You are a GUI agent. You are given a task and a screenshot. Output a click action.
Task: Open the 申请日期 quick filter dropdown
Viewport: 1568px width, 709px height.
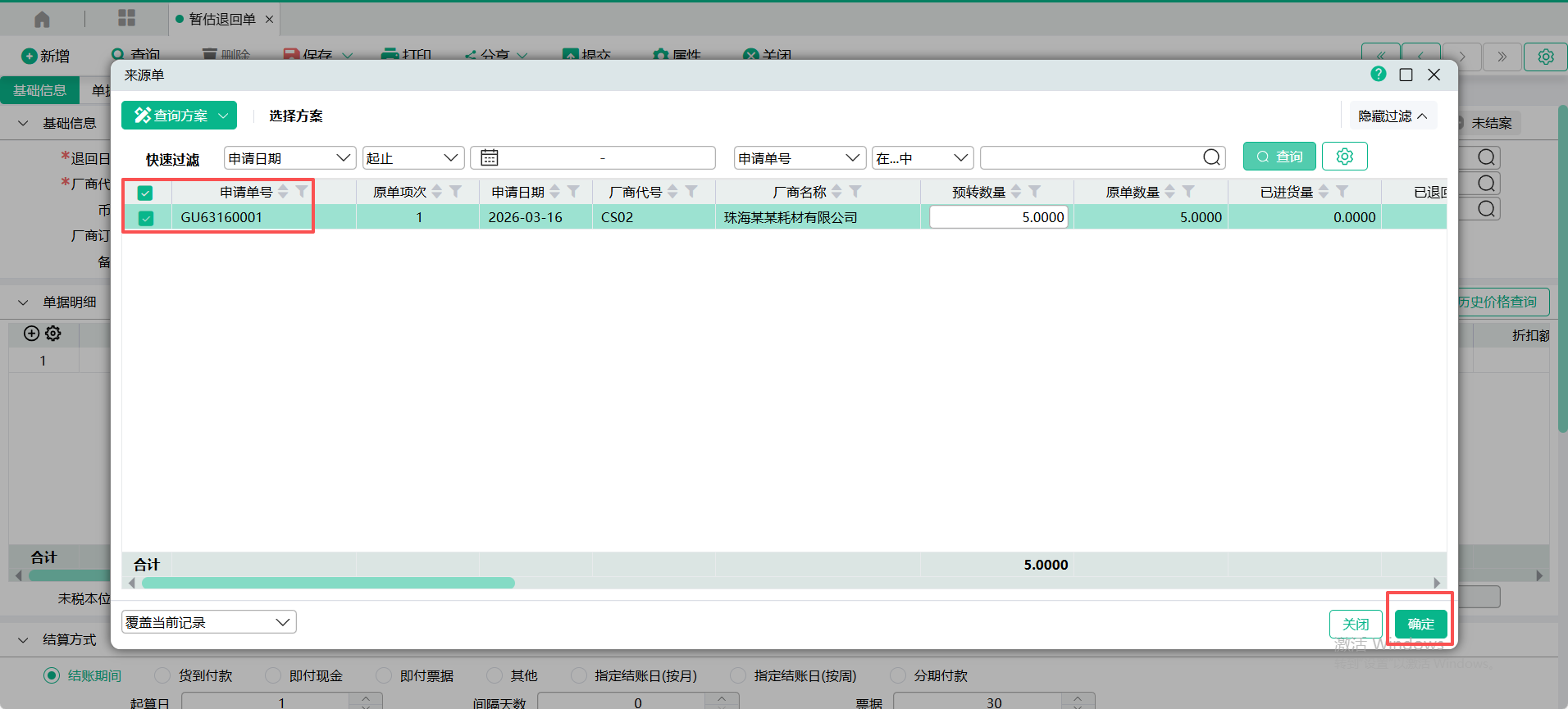289,158
